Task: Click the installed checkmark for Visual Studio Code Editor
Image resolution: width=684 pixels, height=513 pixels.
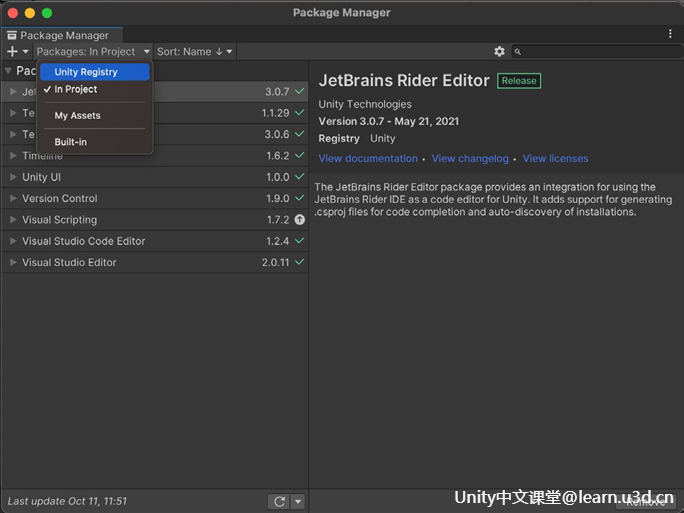Action: (x=300, y=241)
